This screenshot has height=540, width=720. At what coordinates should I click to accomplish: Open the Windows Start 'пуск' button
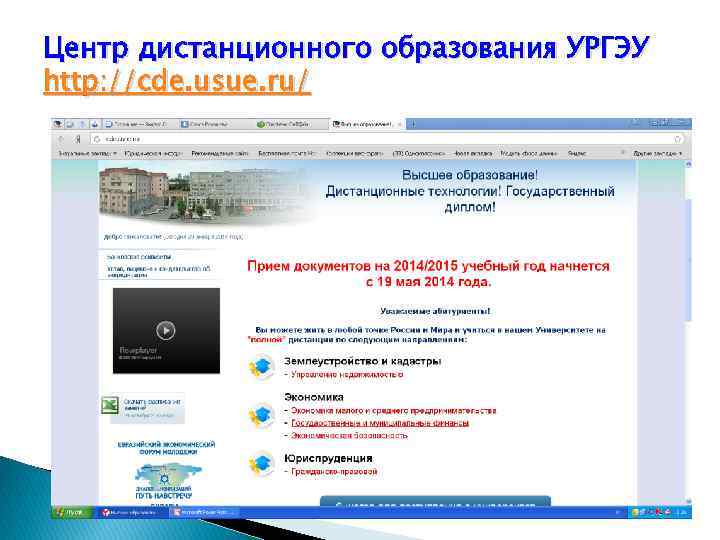[x=72, y=512]
